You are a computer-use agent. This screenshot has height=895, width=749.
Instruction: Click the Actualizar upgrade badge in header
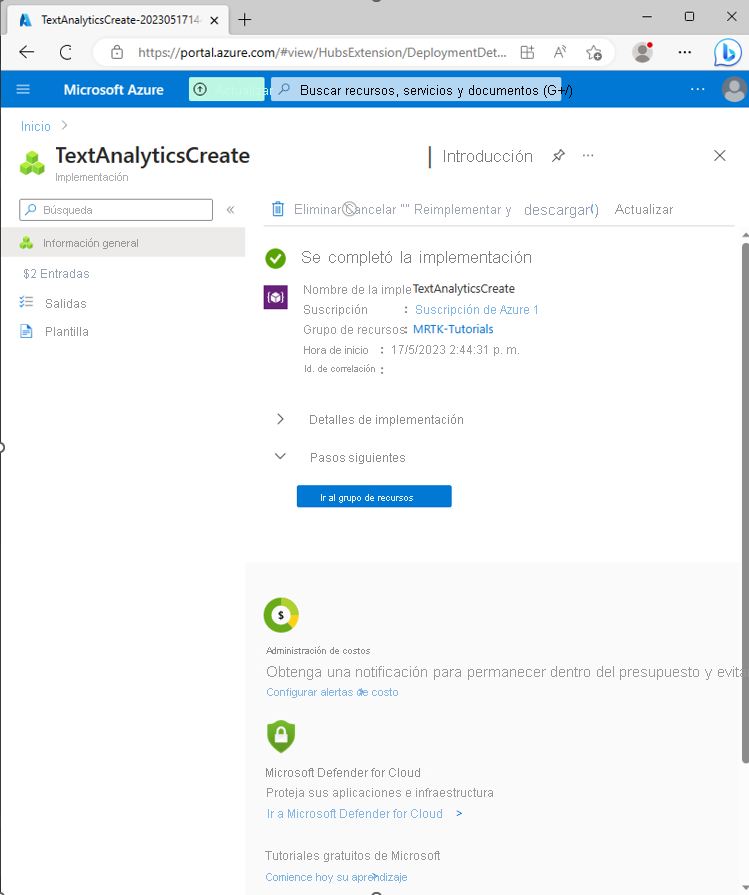tap(227, 89)
